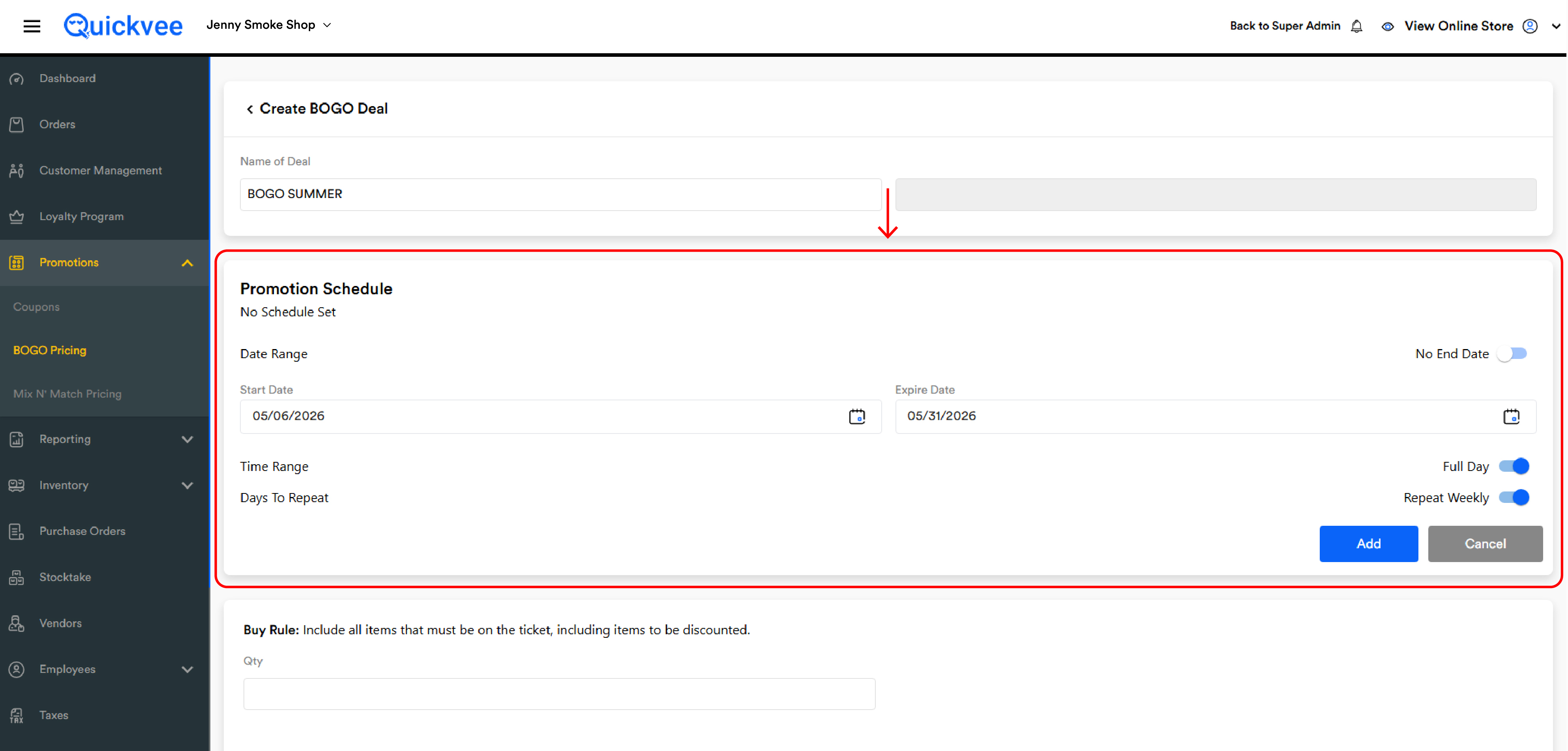This screenshot has height=751, width=1568.
Task: Click the Employees avatar icon
Action: tap(17, 669)
